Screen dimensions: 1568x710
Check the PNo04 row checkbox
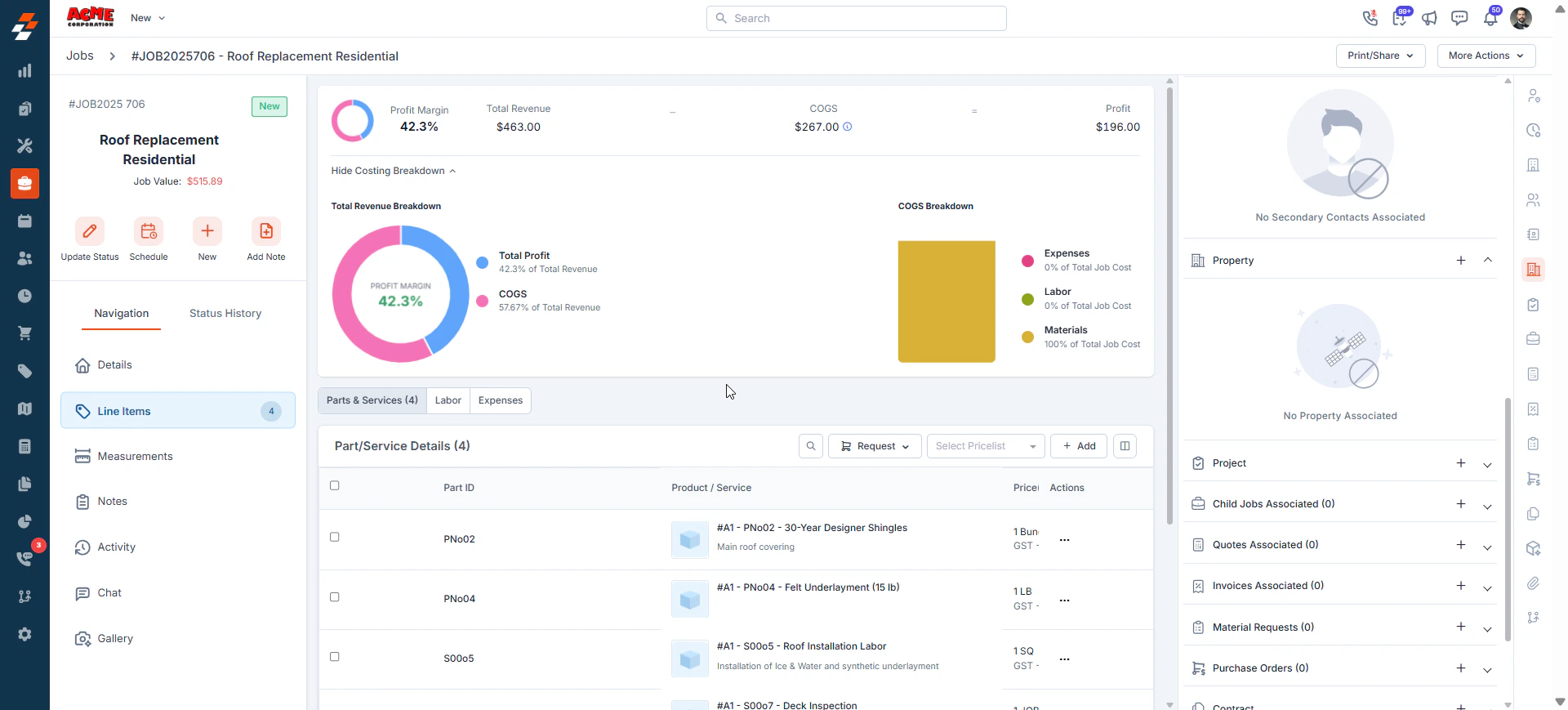point(334,597)
